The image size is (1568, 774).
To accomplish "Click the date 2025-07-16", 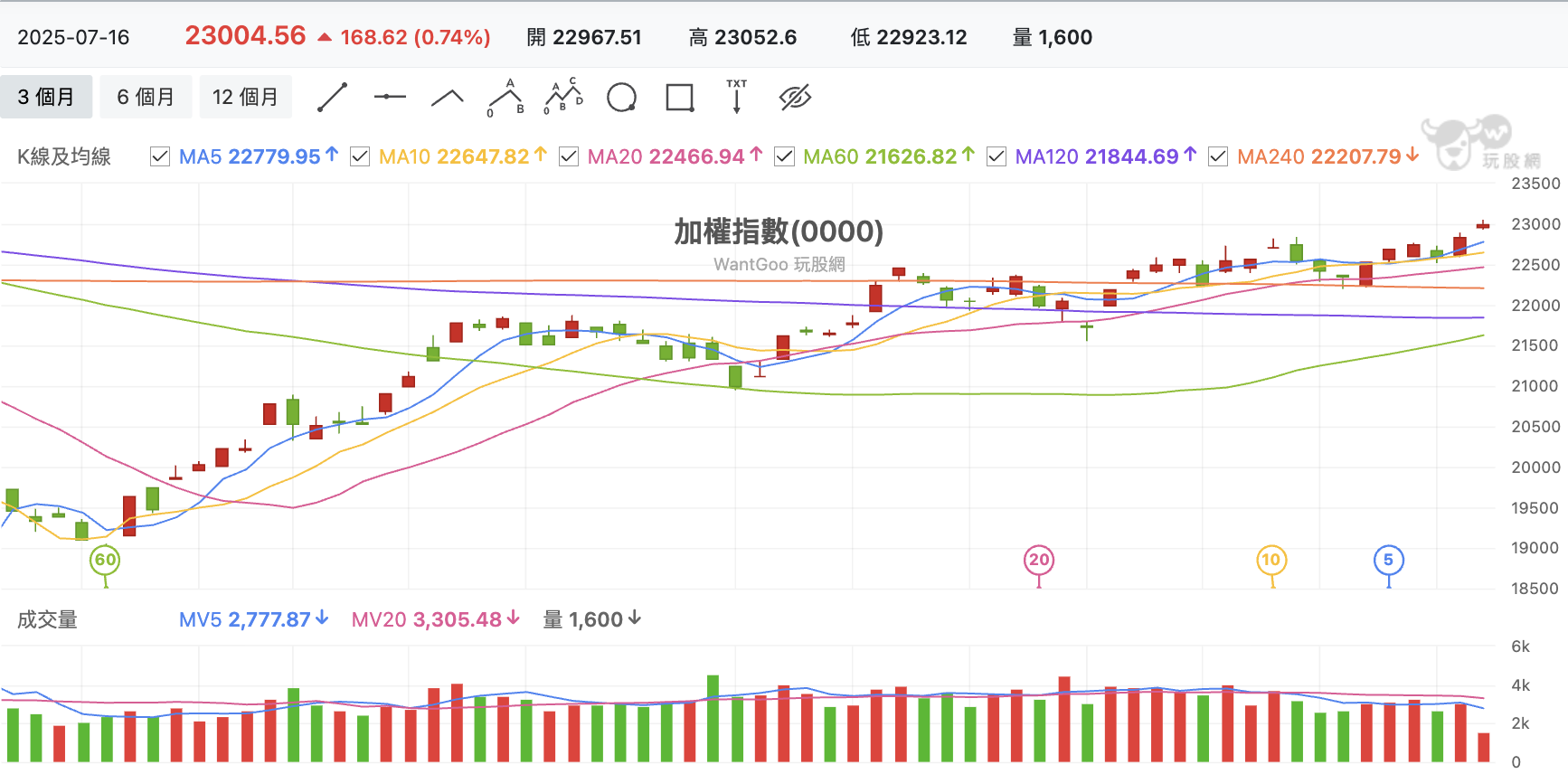I will pyautogui.click(x=73, y=37).
